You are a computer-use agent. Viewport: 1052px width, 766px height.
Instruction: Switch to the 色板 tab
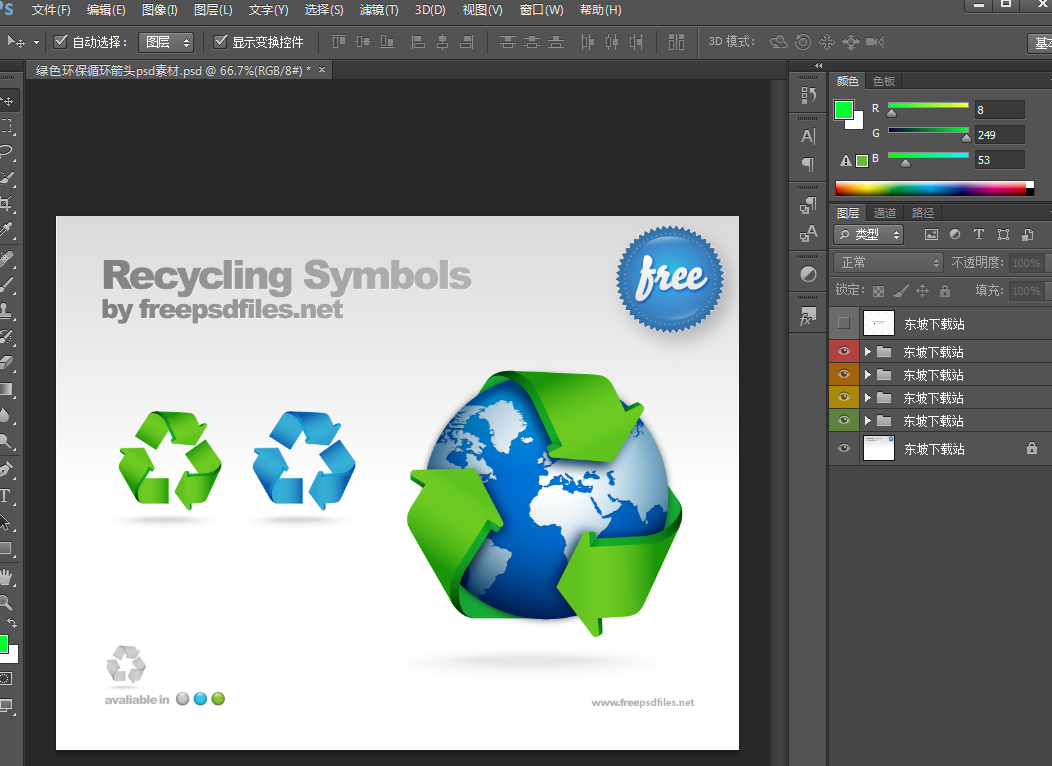[x=884, y=81]
